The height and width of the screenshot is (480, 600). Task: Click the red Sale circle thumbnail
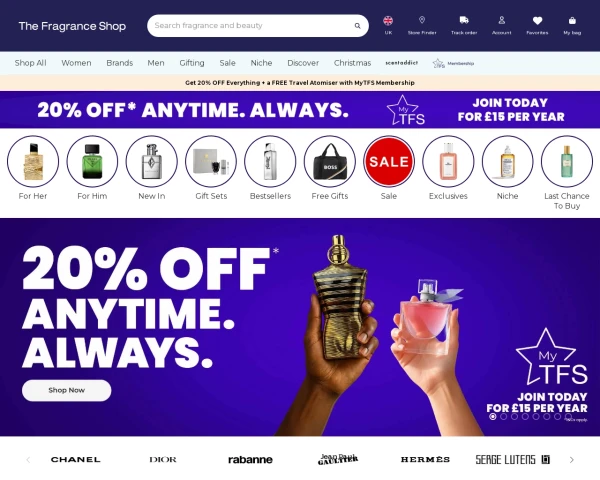click(x=388, y=161)
